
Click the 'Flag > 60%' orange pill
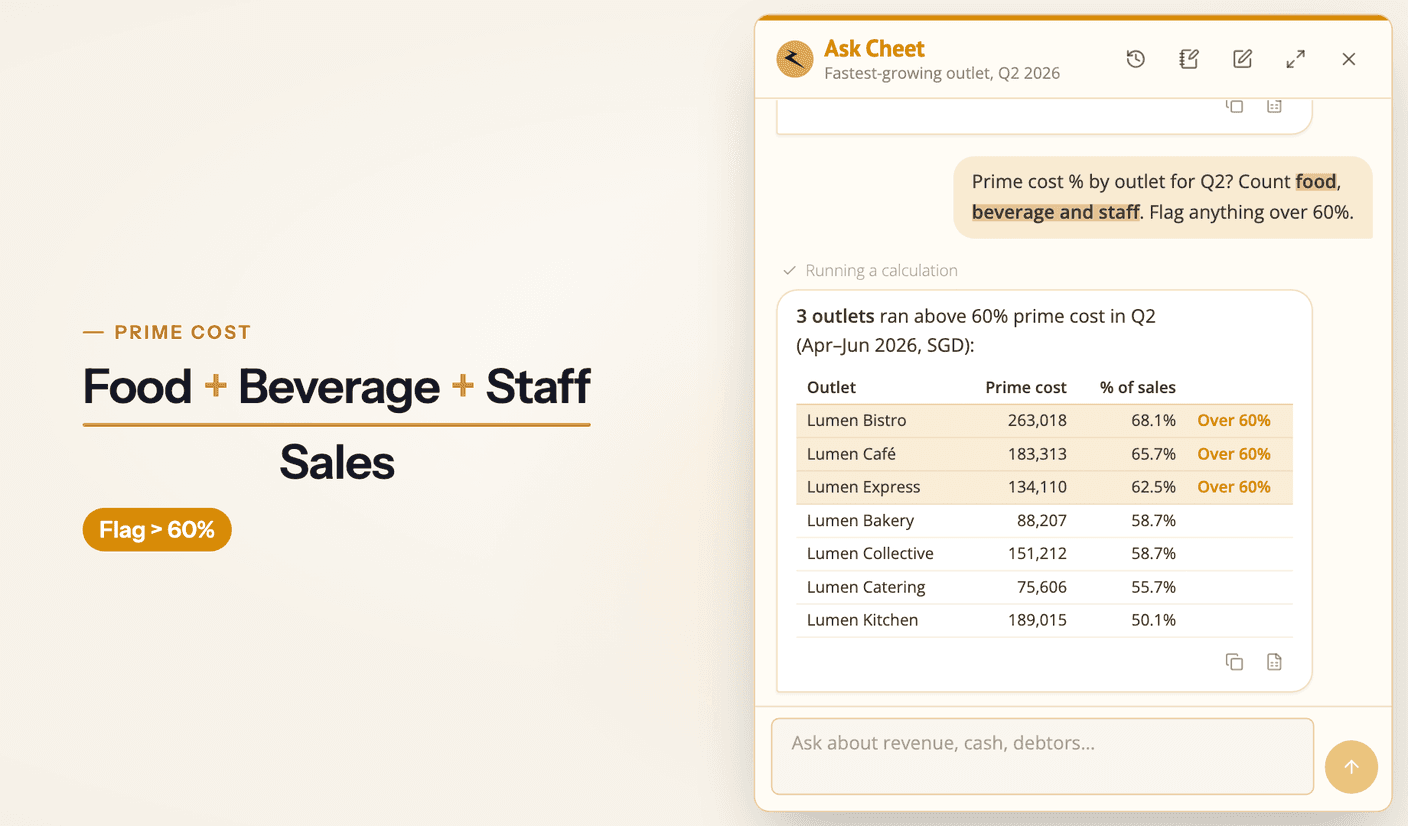click(x=157, y=530)
